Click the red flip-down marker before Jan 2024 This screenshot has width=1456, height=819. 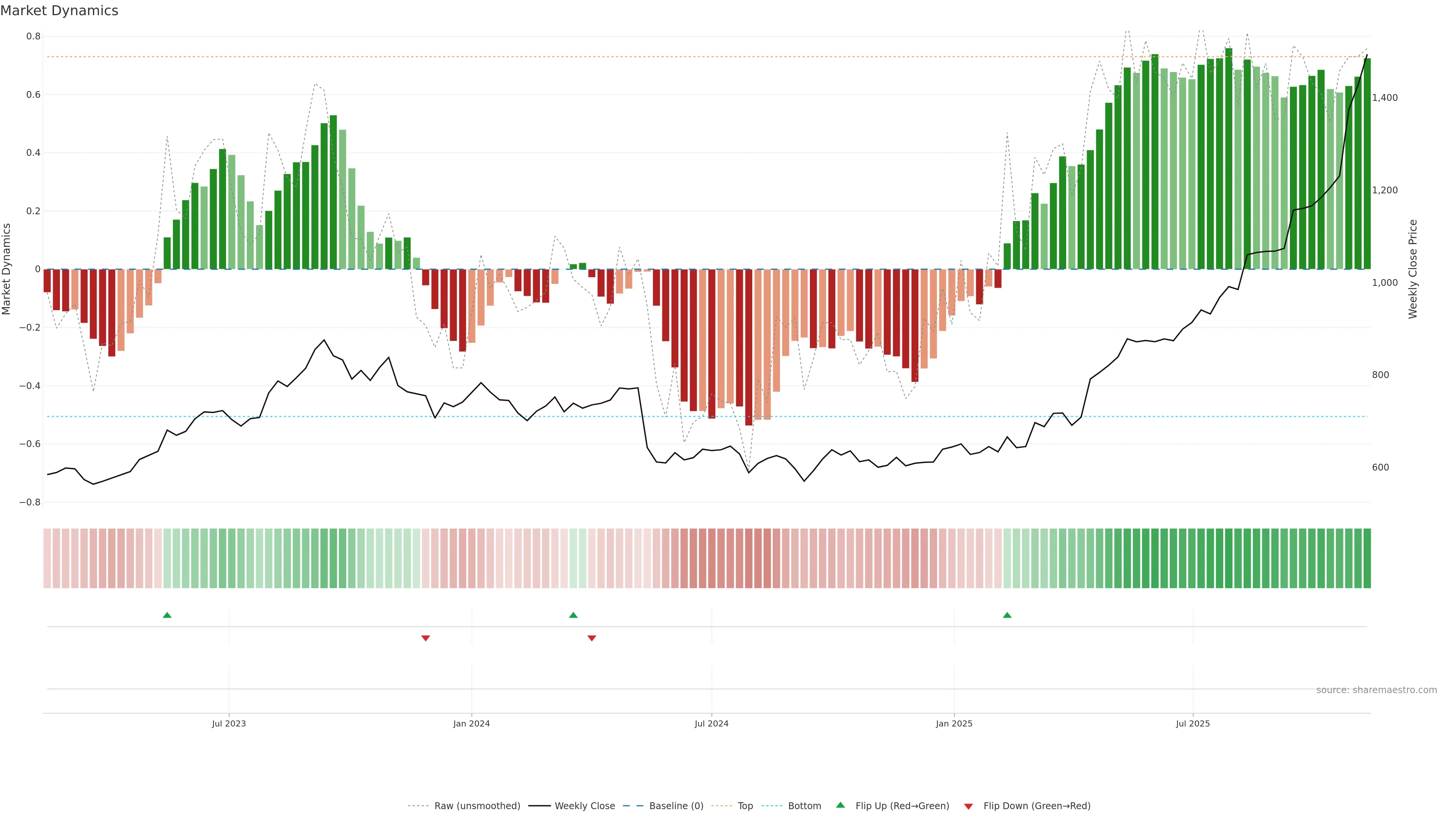[425, 638]
